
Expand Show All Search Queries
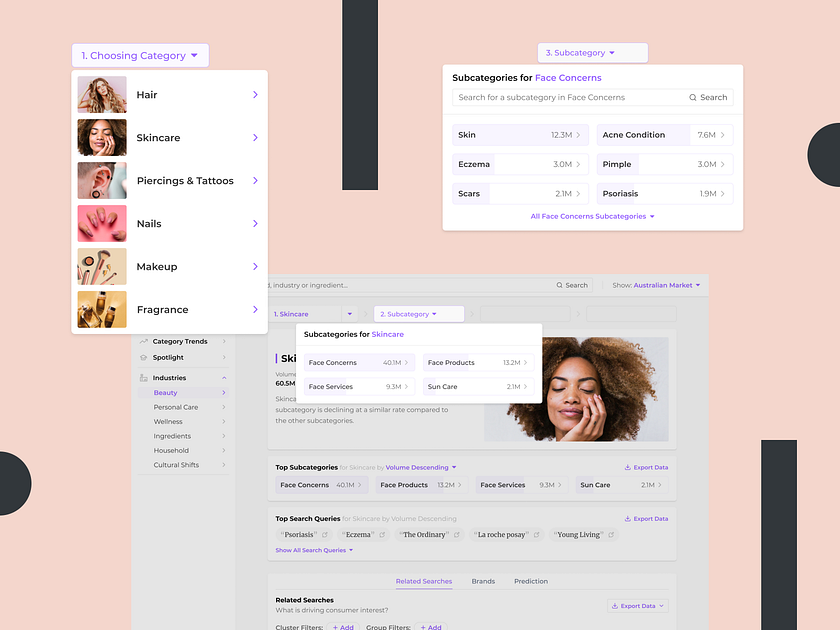(309, 550)
